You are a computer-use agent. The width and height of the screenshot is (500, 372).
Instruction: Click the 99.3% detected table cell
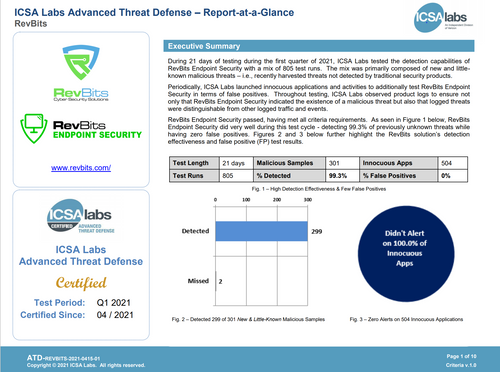(342, 176)
